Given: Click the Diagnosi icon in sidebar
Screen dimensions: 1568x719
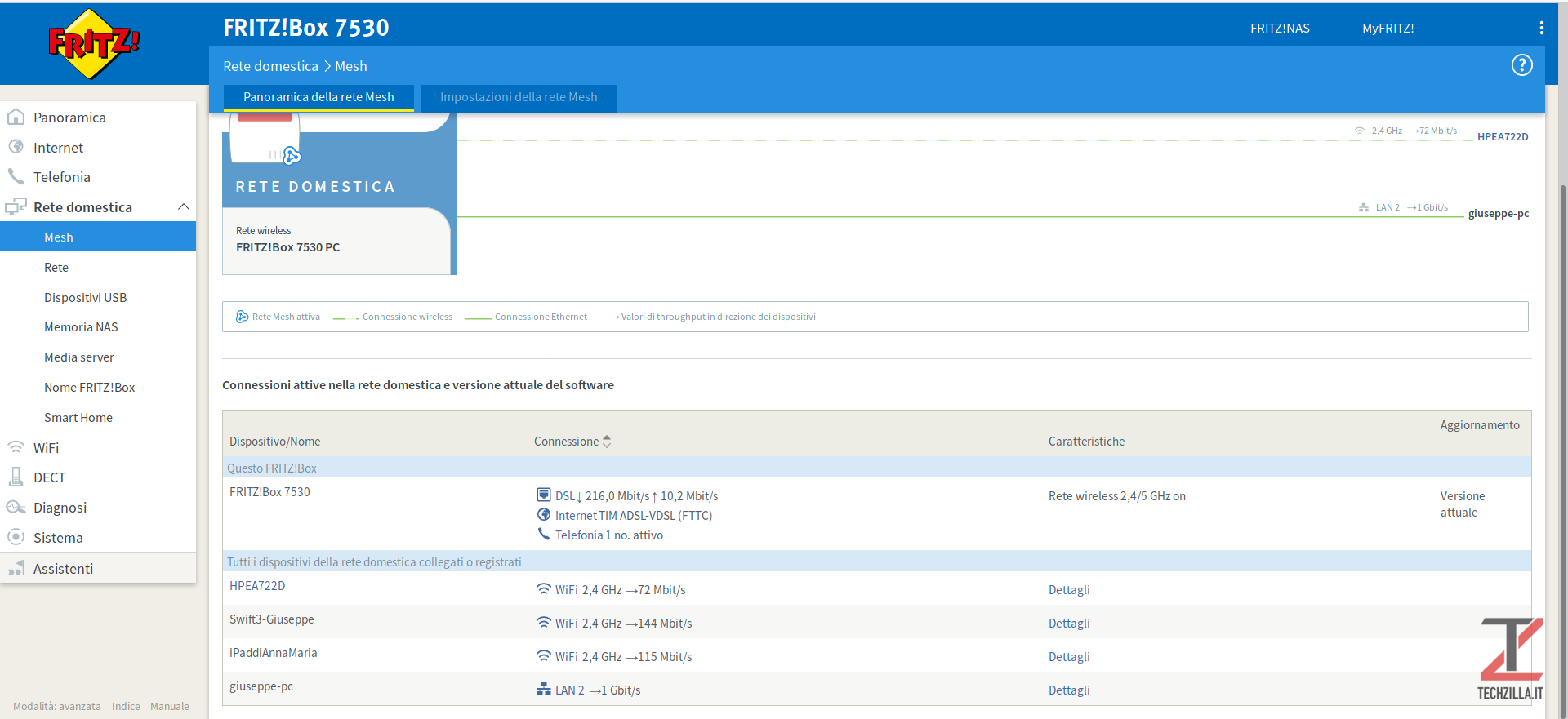Looking at the screenshot, I should click(16, 507).
